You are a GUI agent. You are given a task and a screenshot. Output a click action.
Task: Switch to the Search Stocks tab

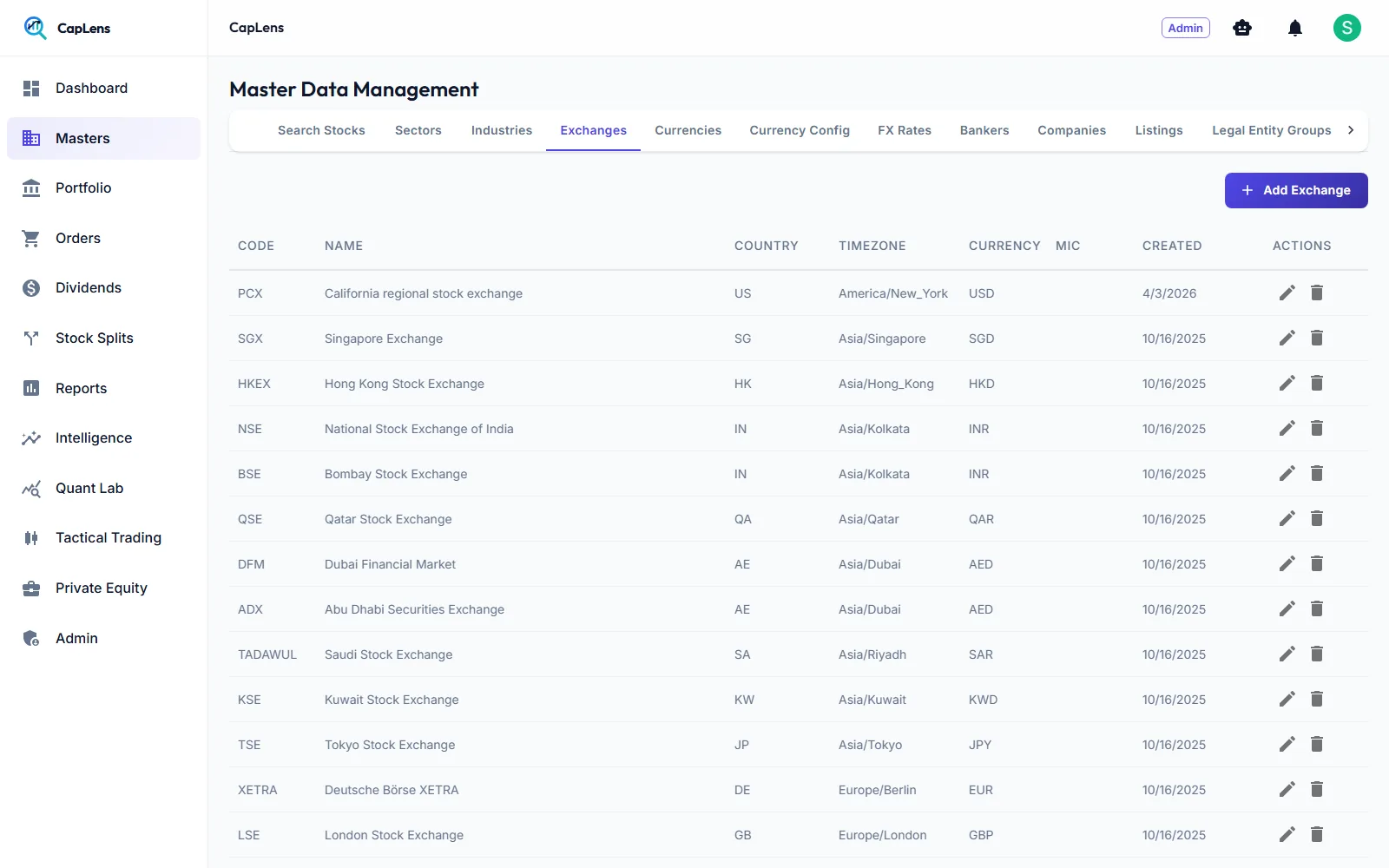click(321, 130)
